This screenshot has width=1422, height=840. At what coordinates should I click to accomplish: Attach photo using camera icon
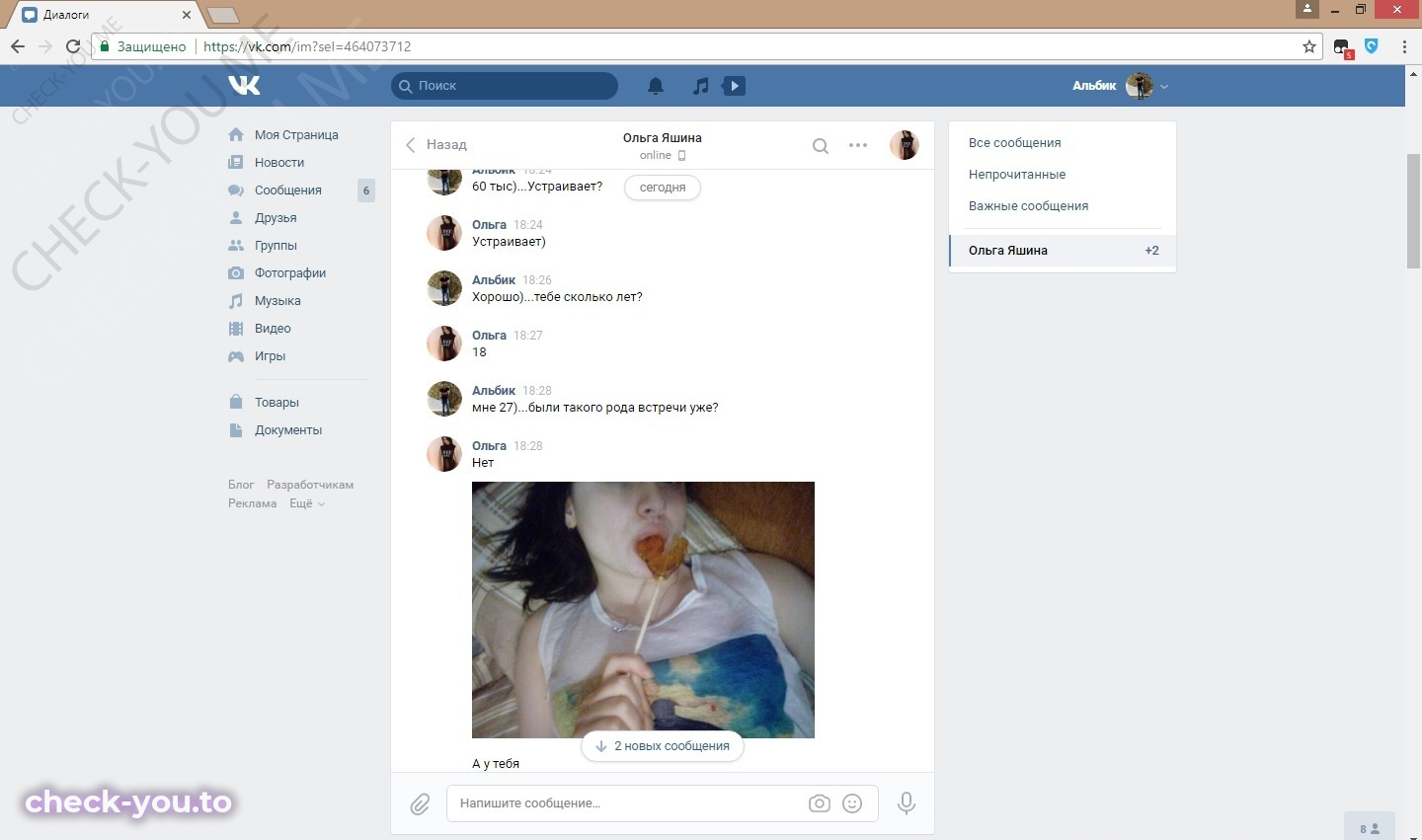click(820, 803)
